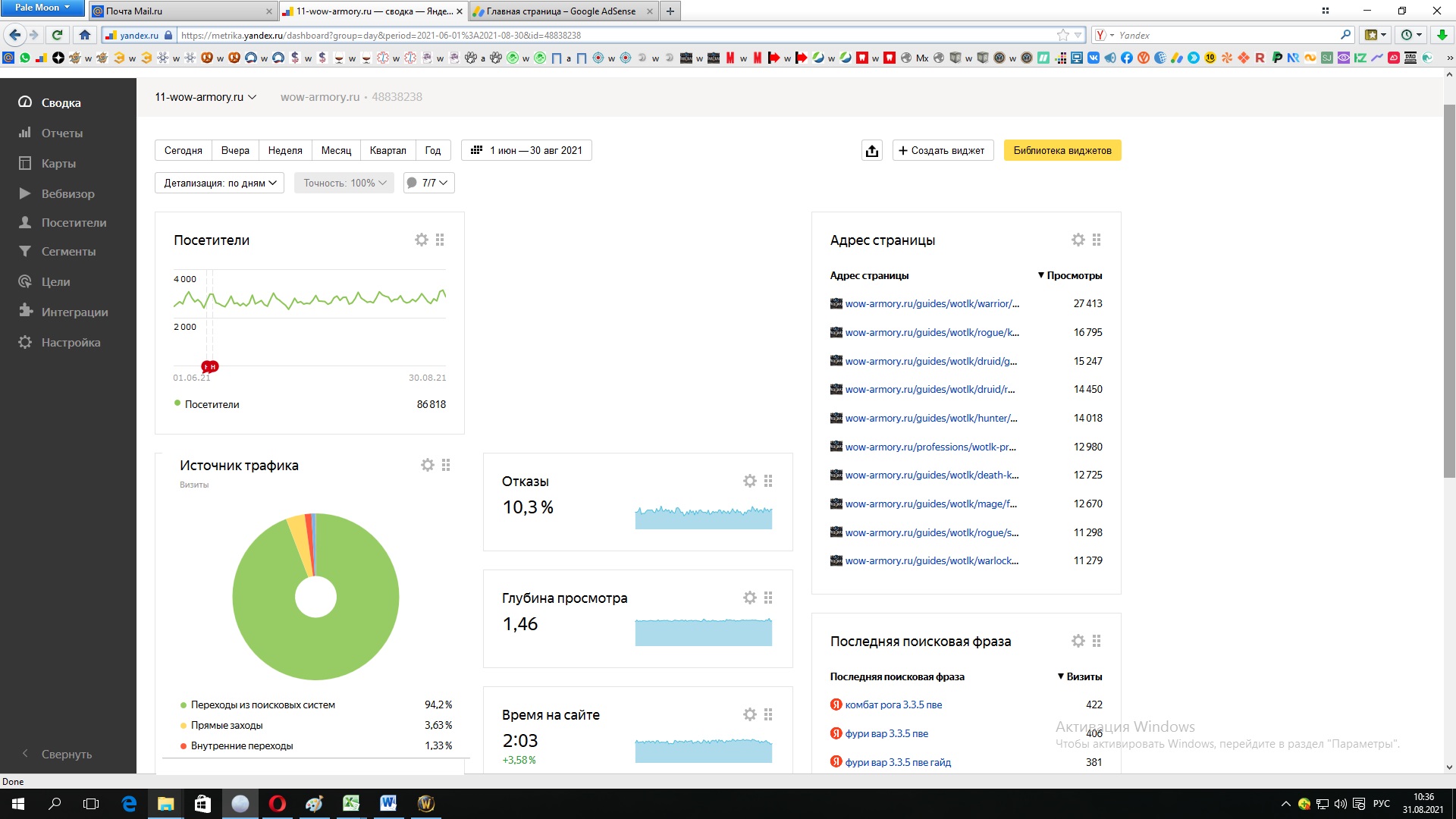Open settings gear of Посетители widget
1456x819 pixels.
422,240
